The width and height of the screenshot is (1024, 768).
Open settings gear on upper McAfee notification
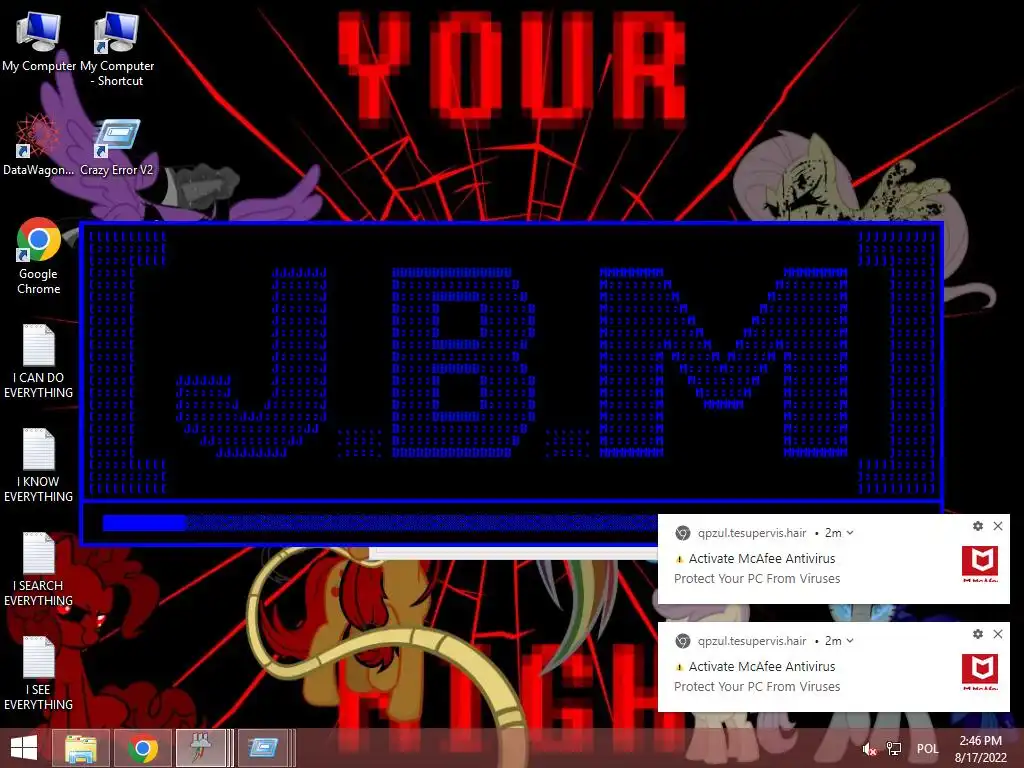pos(978,526)
